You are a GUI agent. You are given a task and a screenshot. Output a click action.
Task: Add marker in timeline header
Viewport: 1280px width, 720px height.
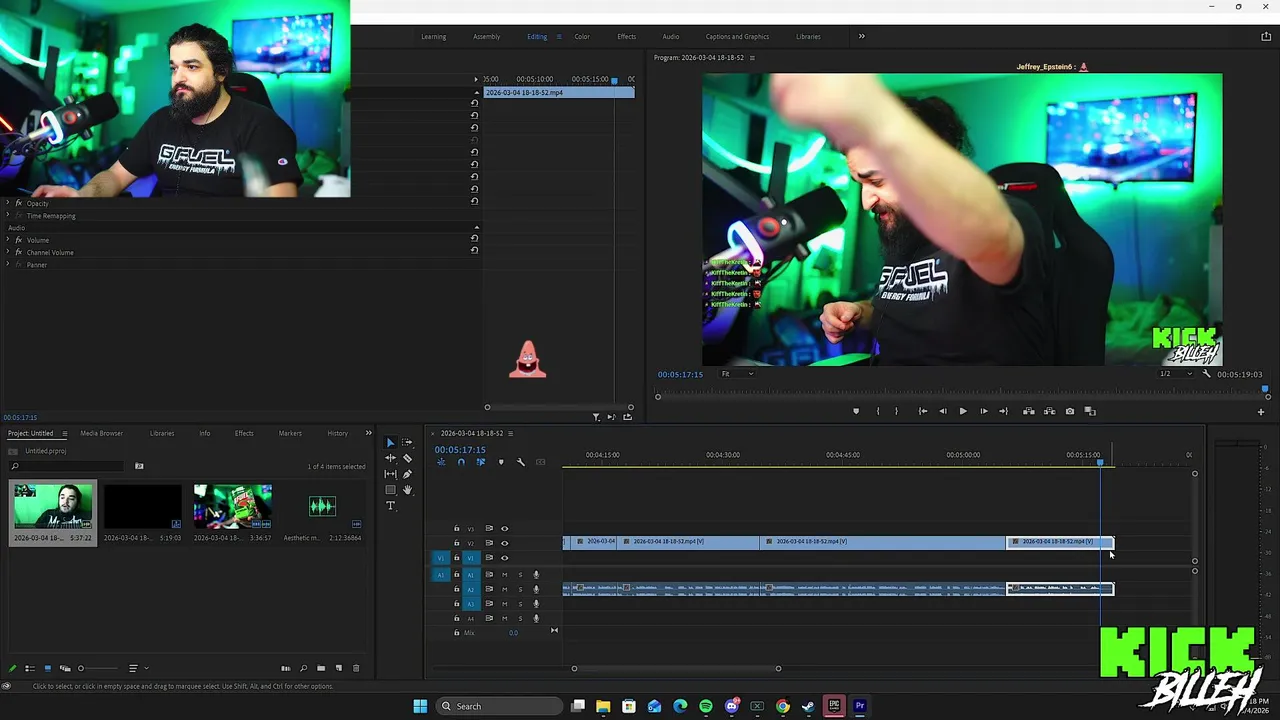click(501, 462)
